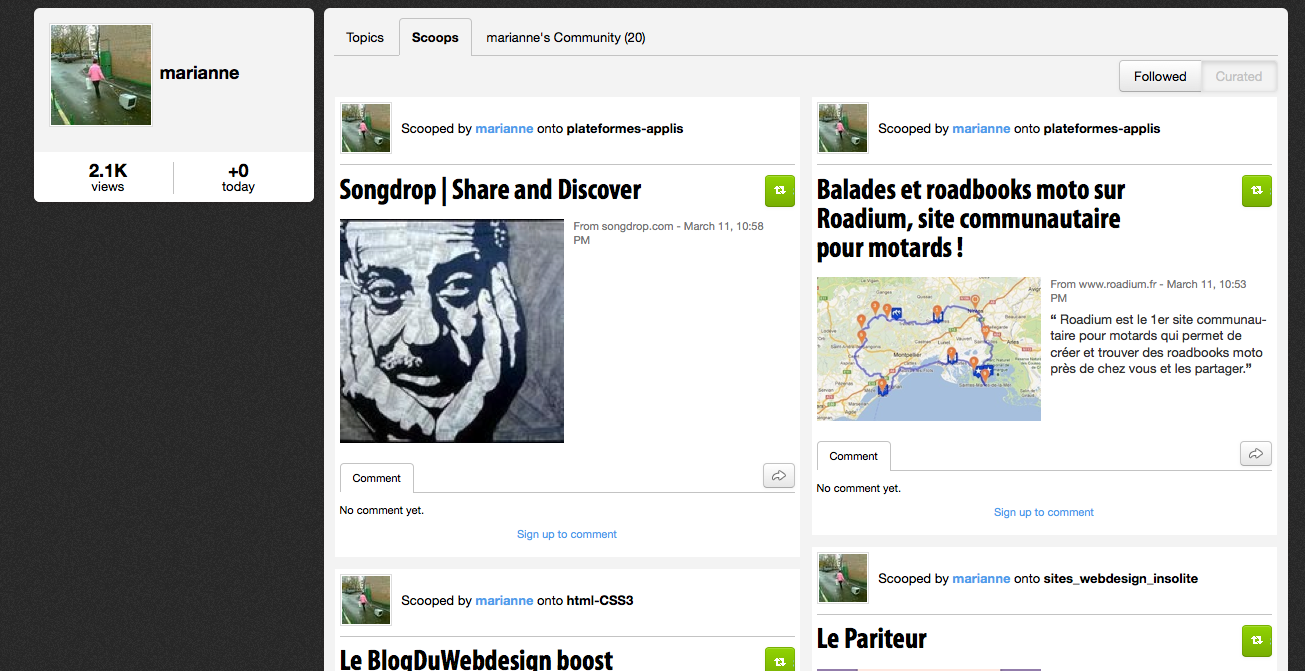Click No comment yet under the Roadium post
Image resolution: width=1305 pixels, height=671 pixels.
[858, 488]
